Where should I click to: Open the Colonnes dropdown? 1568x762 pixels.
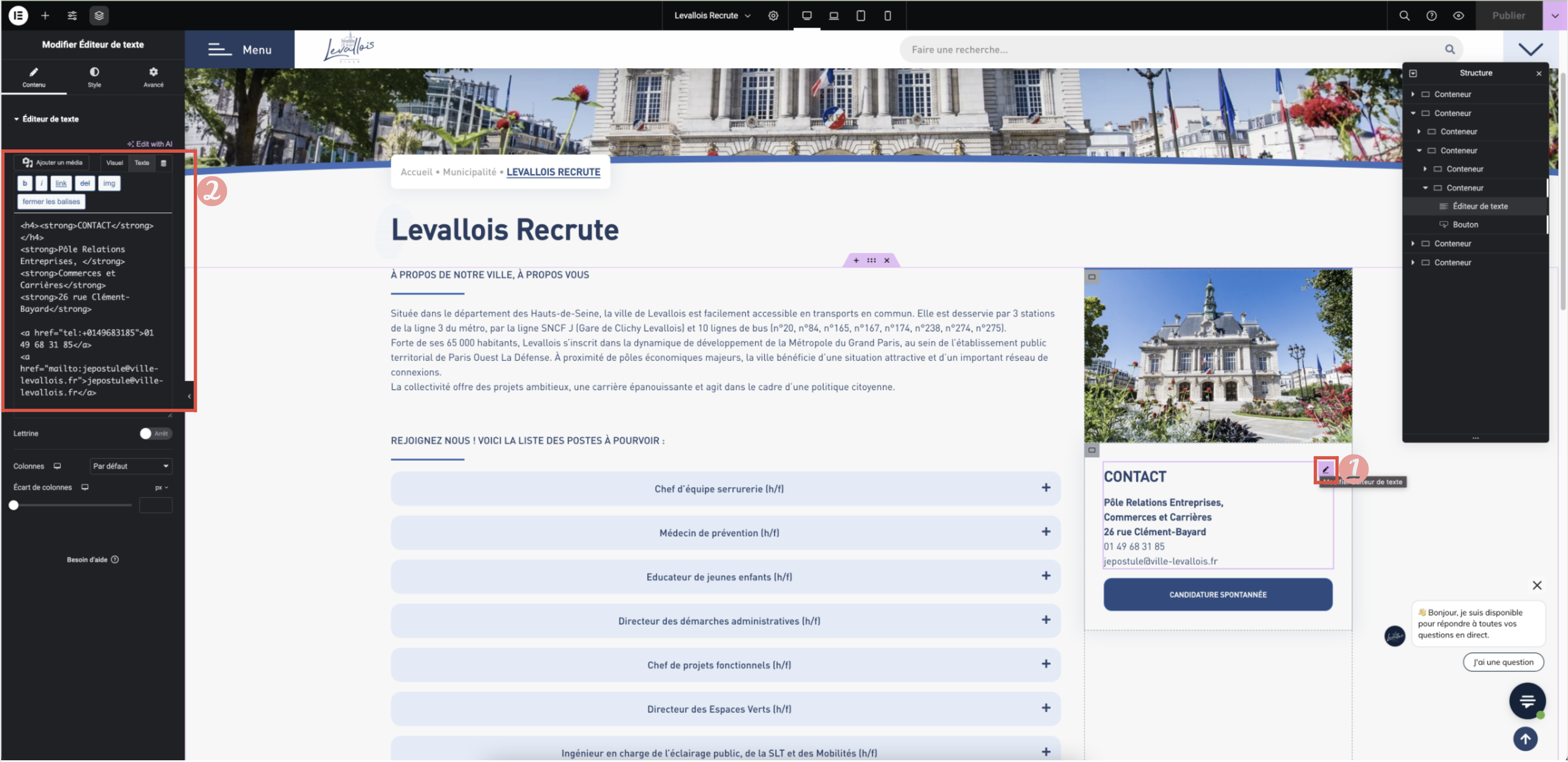[131, 466]
